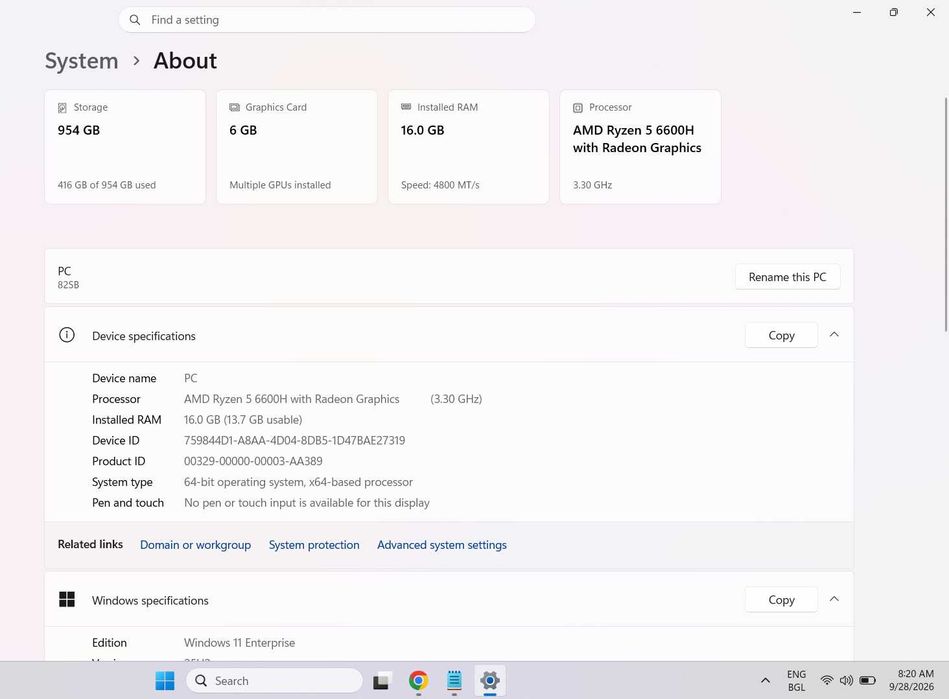Show hidden system tray icons
949x699 pixels.
[765, 681]
